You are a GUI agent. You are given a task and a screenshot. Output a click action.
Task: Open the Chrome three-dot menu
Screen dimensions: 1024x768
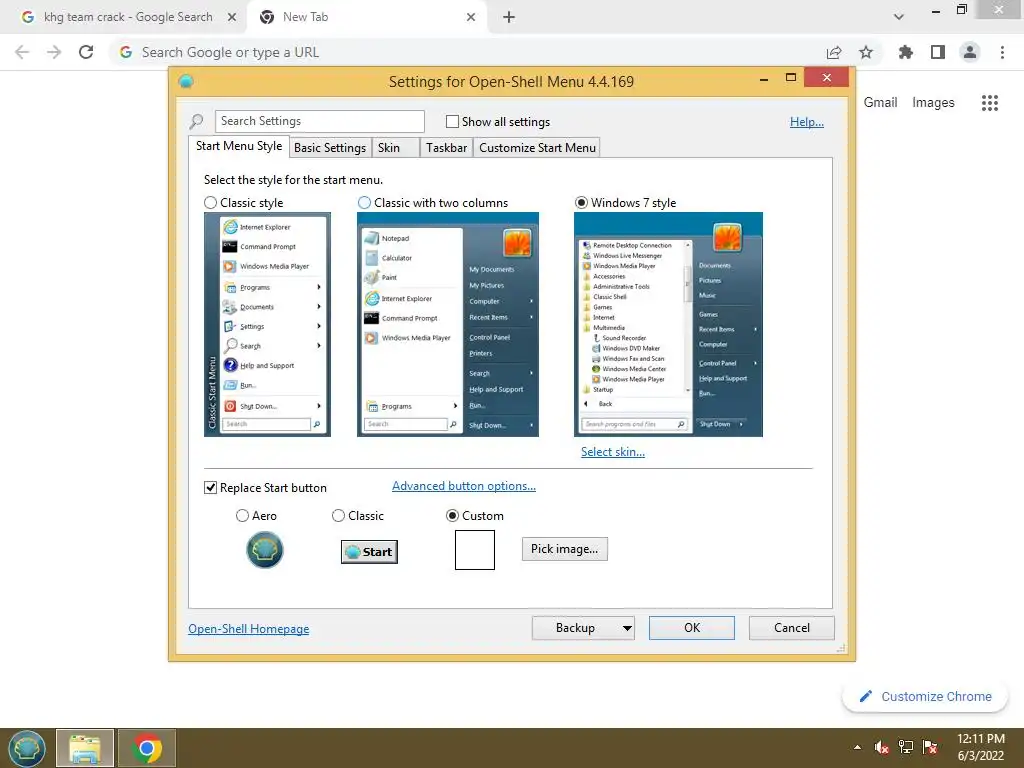tap(1002, 52)
